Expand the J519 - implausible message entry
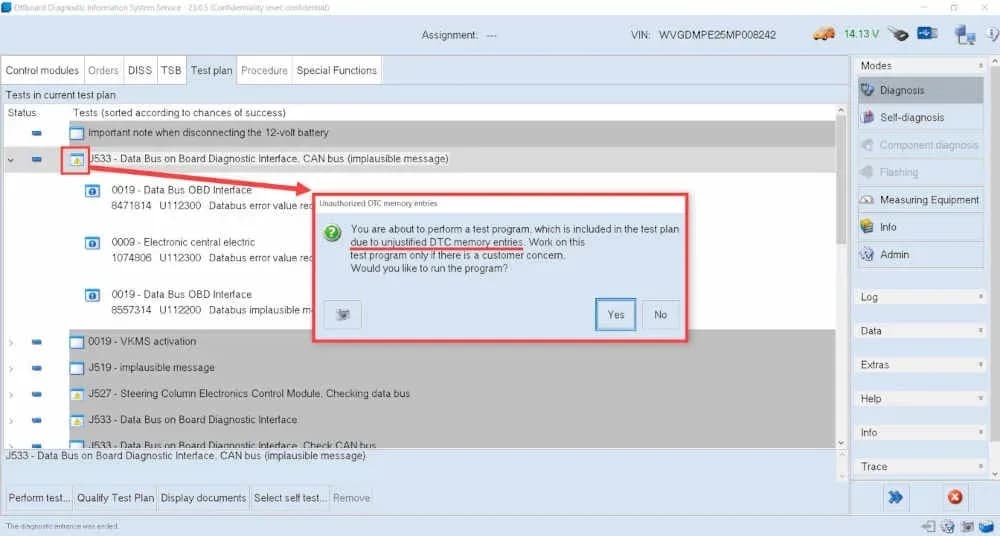The width and height of the screenshot is (1000, 536). [10, 369]
